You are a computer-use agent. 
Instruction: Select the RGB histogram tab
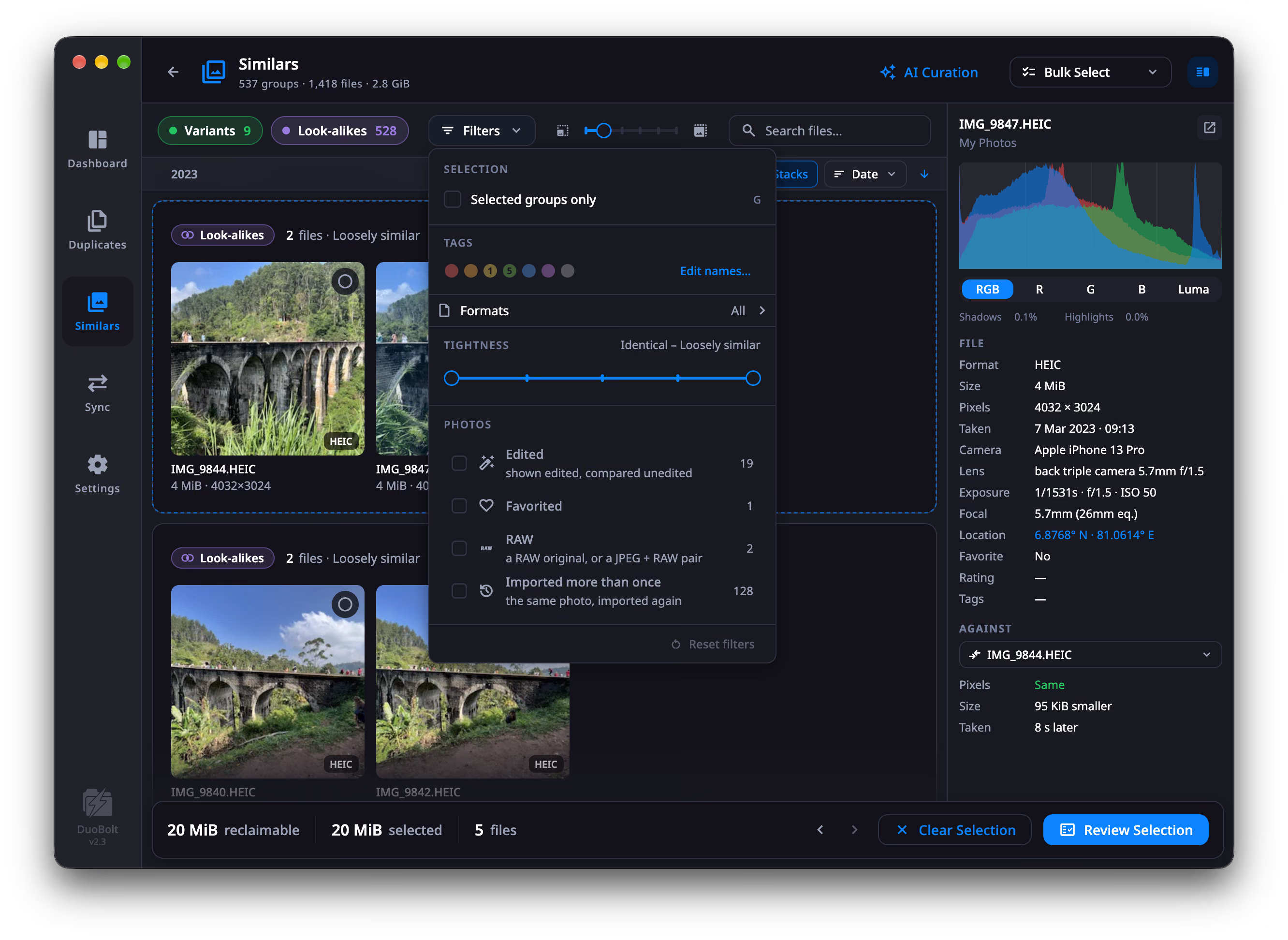click(x=987, y=289)
